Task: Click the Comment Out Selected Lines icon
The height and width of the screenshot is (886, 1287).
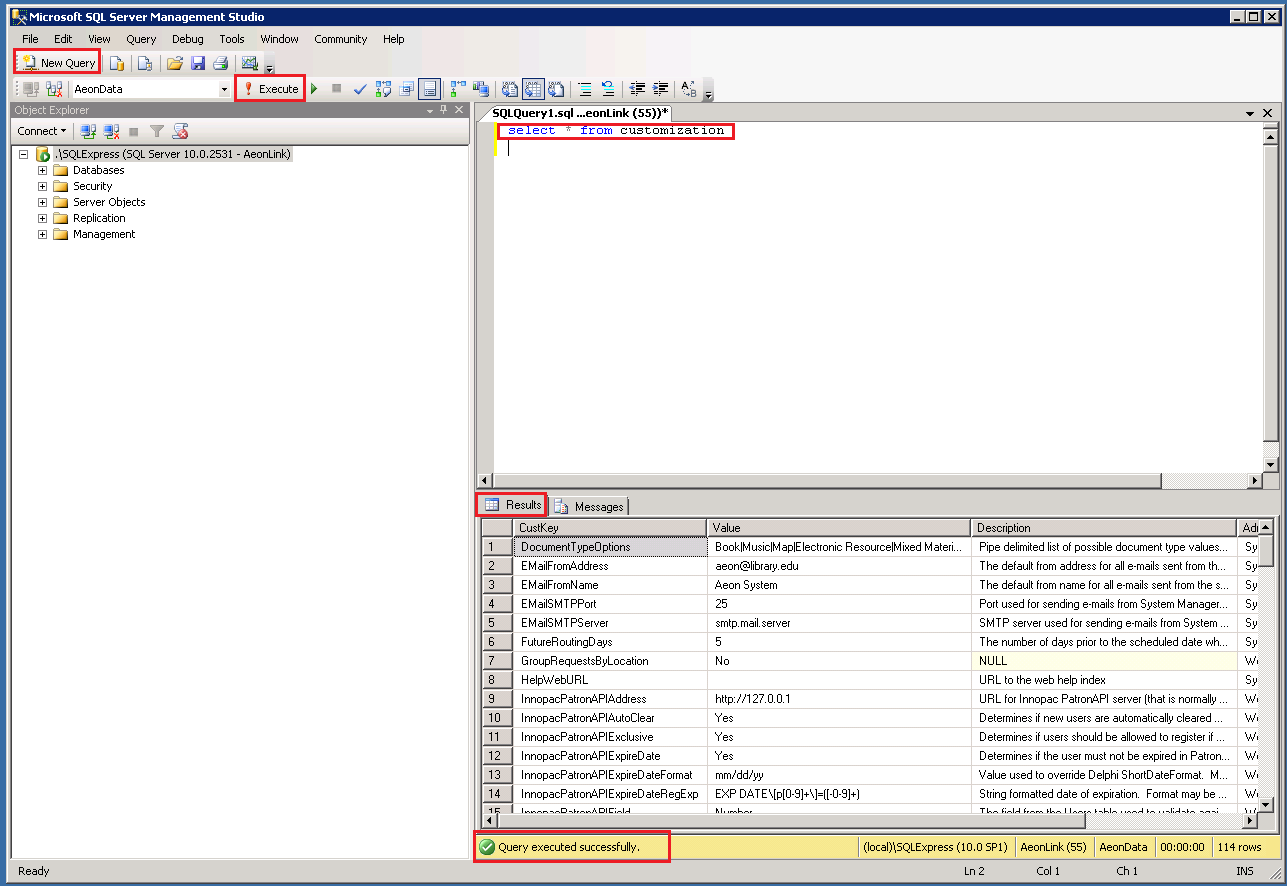Action: coord(585,89)
